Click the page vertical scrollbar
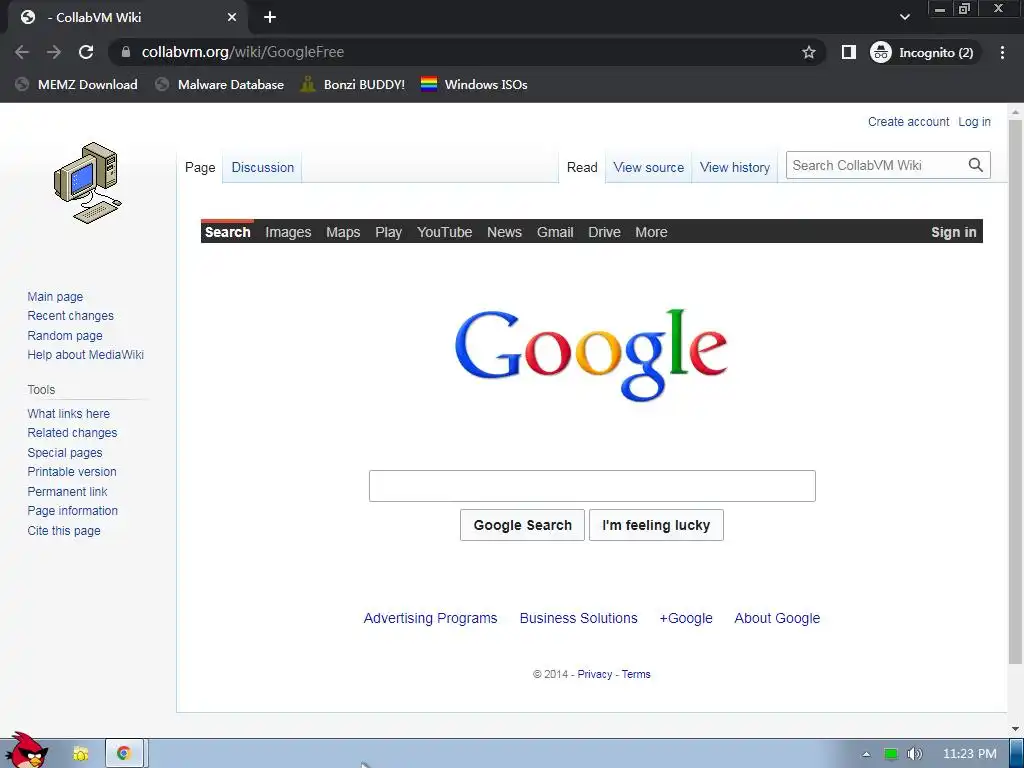Screen dimensions: 1024x768 pyautogui.click(x=1015, y=392)
